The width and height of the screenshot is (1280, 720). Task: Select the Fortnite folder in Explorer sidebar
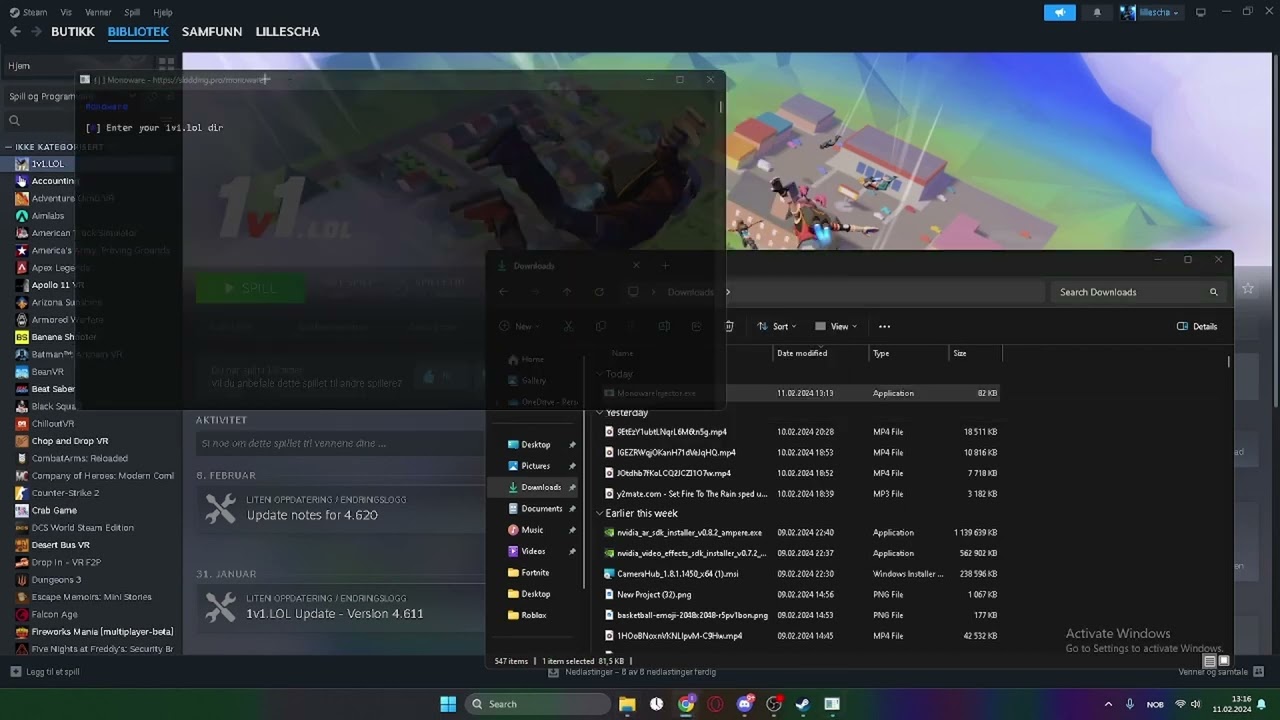tap(534, 573)
